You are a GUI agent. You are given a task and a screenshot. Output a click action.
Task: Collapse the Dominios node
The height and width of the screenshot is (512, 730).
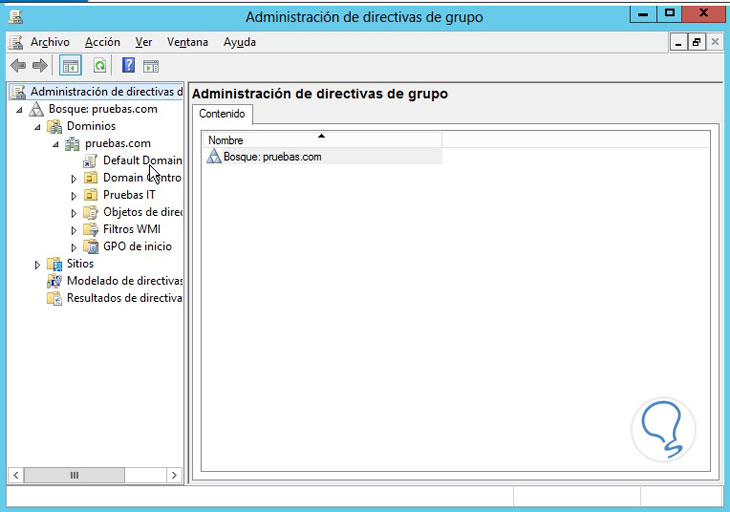[37, 127]
